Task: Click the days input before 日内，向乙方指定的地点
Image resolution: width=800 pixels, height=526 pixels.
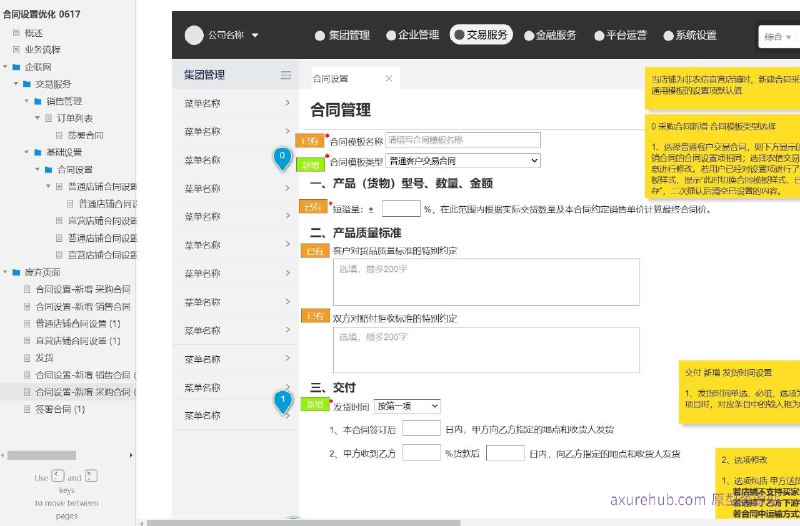Action: pos(505,453)
